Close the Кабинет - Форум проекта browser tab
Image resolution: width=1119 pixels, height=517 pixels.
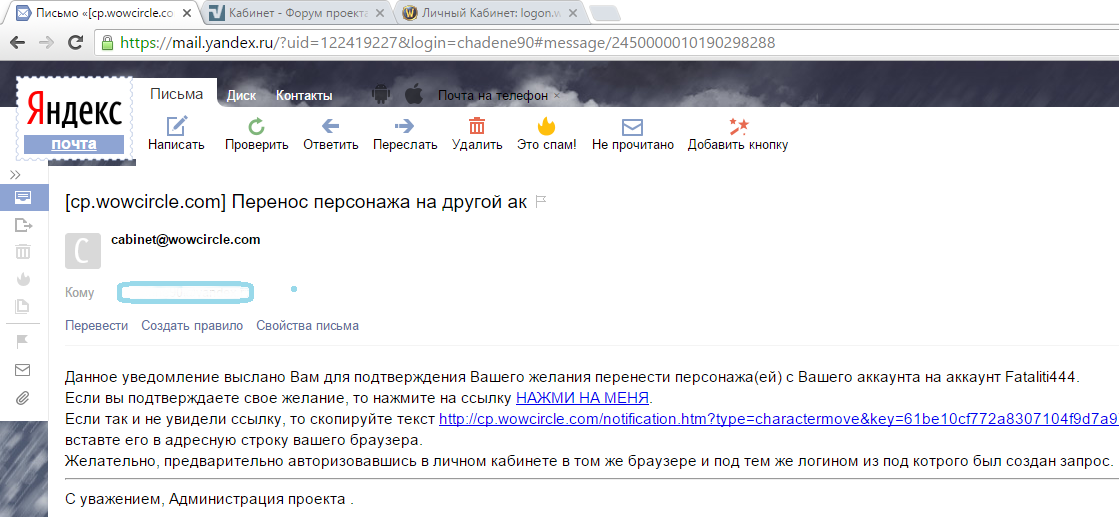pos(380,13)
